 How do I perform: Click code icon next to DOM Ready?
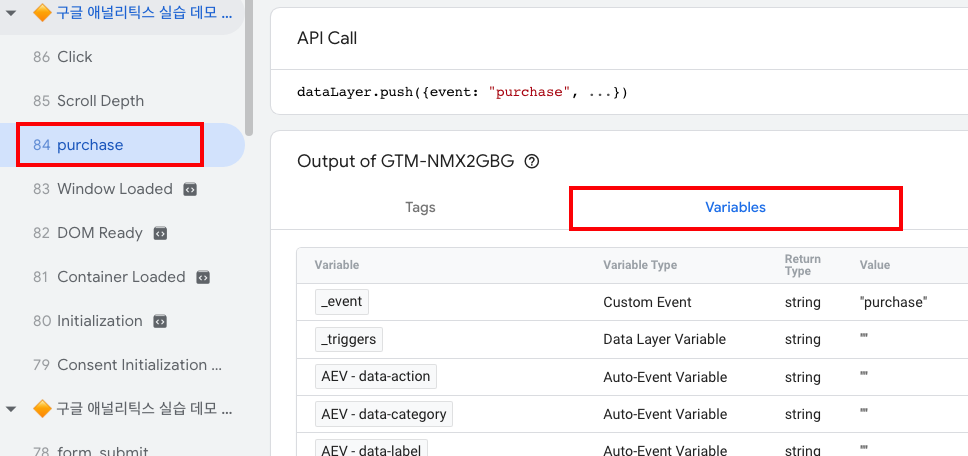[x=160, y=233]
